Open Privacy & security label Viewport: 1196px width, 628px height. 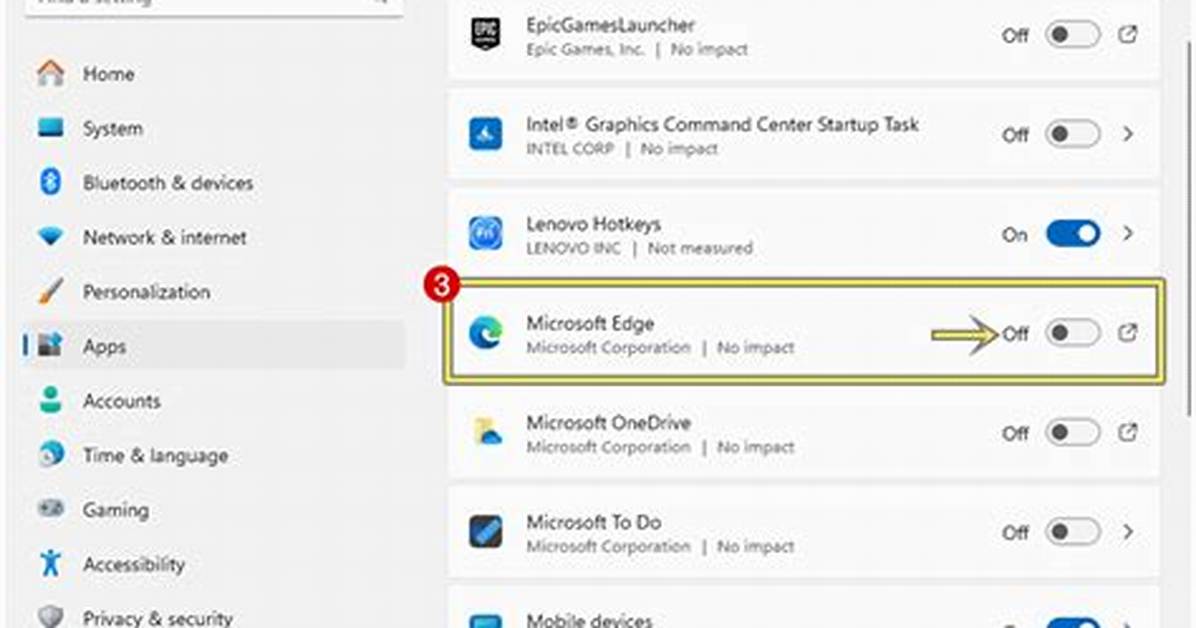click(x=158, y=618)
